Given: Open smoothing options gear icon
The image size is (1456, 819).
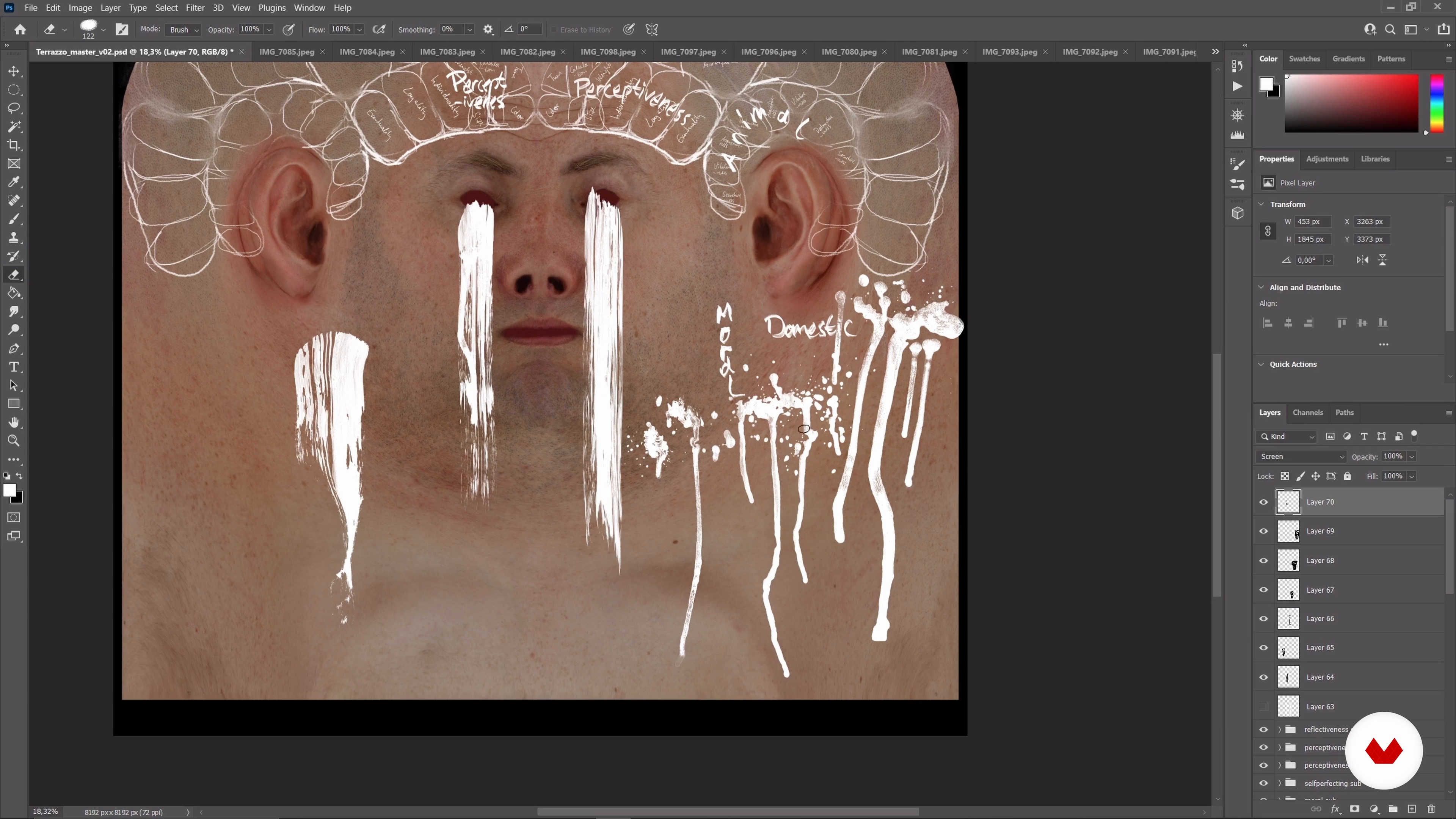Looking at the screenshot, I should [488, 30].
